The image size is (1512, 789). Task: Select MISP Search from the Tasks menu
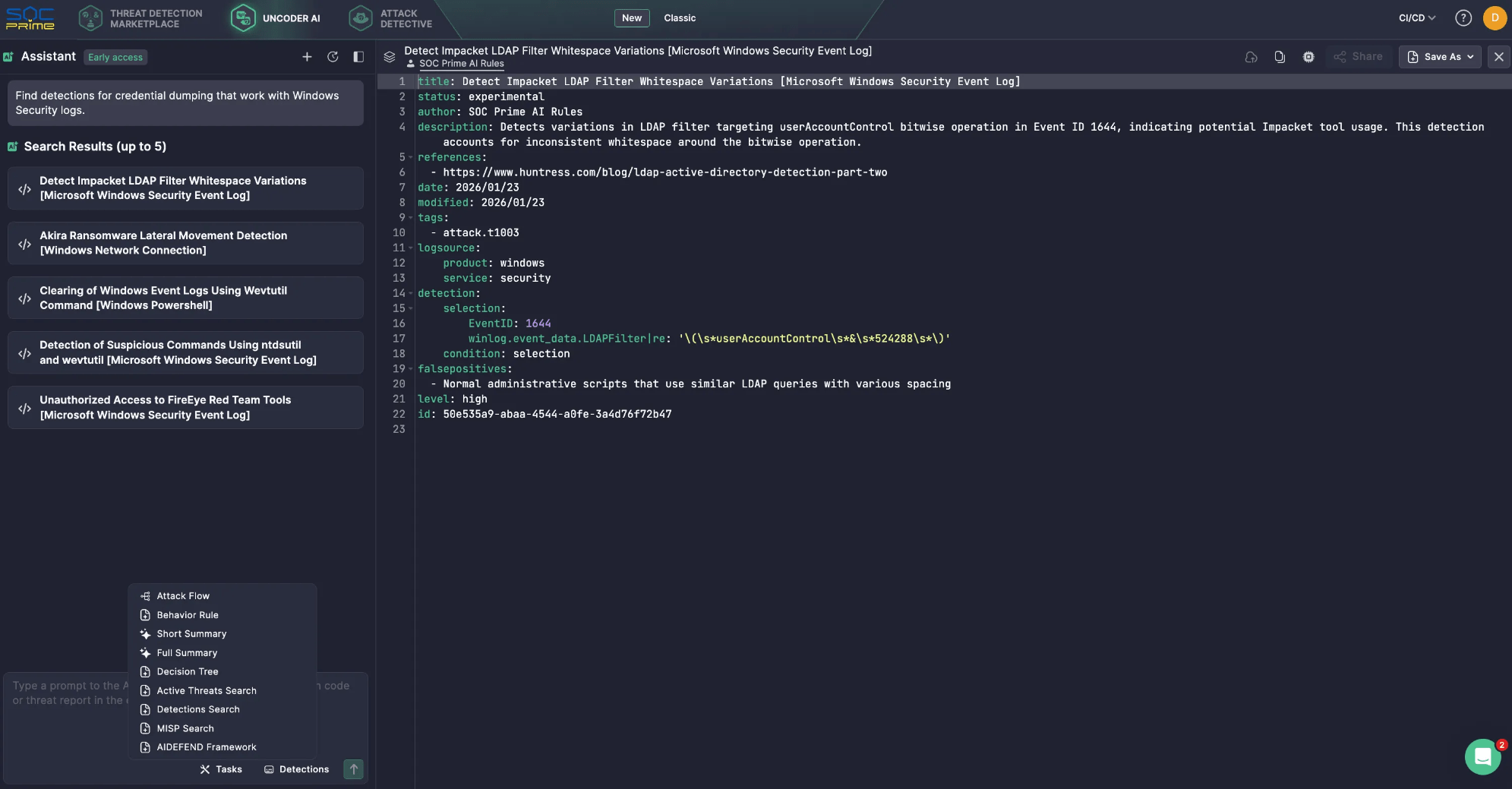coord(185,728)
